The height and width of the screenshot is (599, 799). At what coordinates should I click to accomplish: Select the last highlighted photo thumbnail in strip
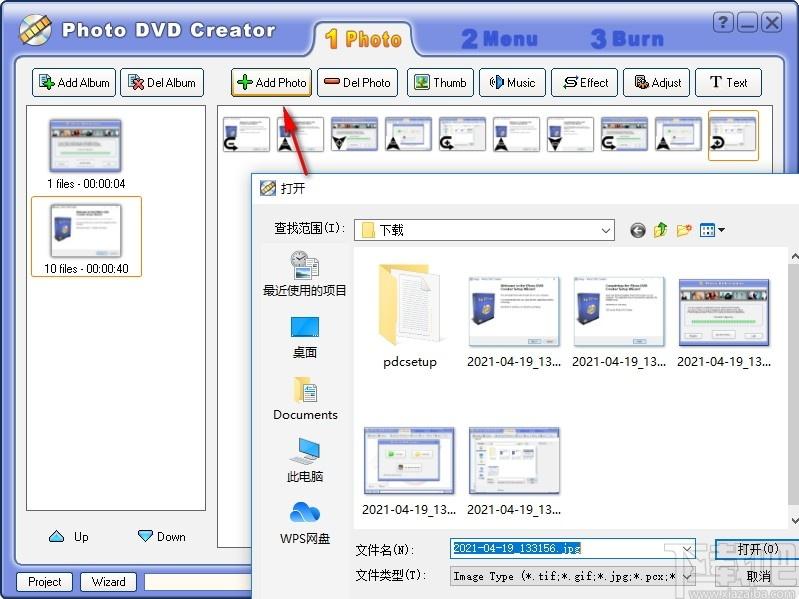(x=733, y=135)
